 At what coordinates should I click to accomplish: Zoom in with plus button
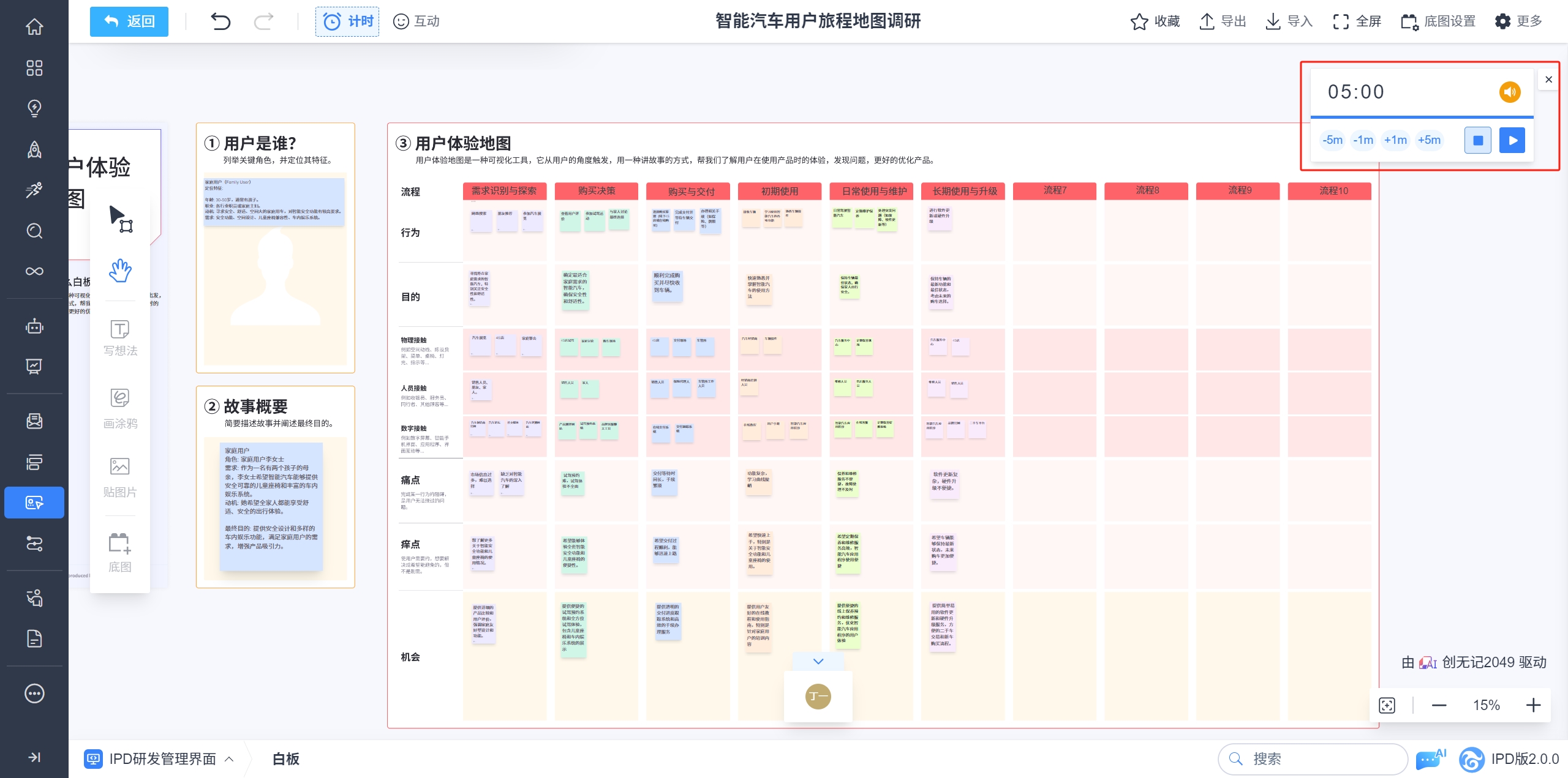point(1533,705)
